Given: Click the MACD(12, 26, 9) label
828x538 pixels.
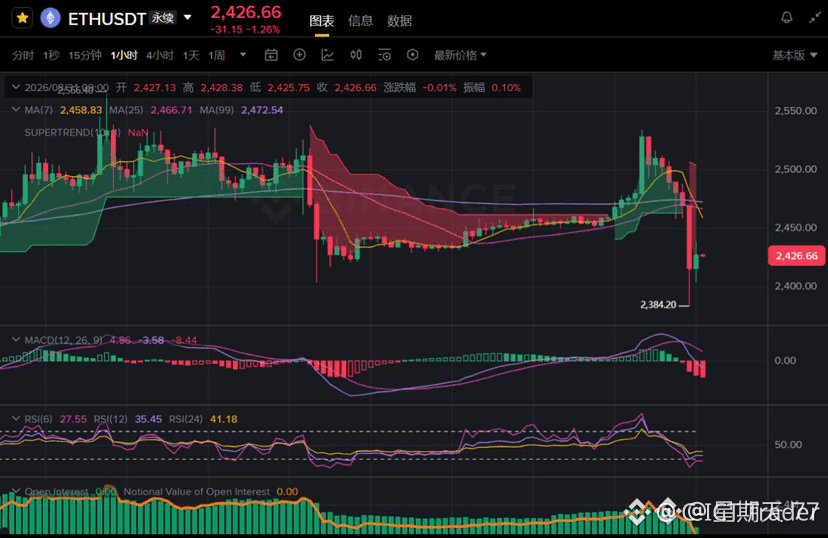Looking at the screenshot, I should click(x=63, y=340).
